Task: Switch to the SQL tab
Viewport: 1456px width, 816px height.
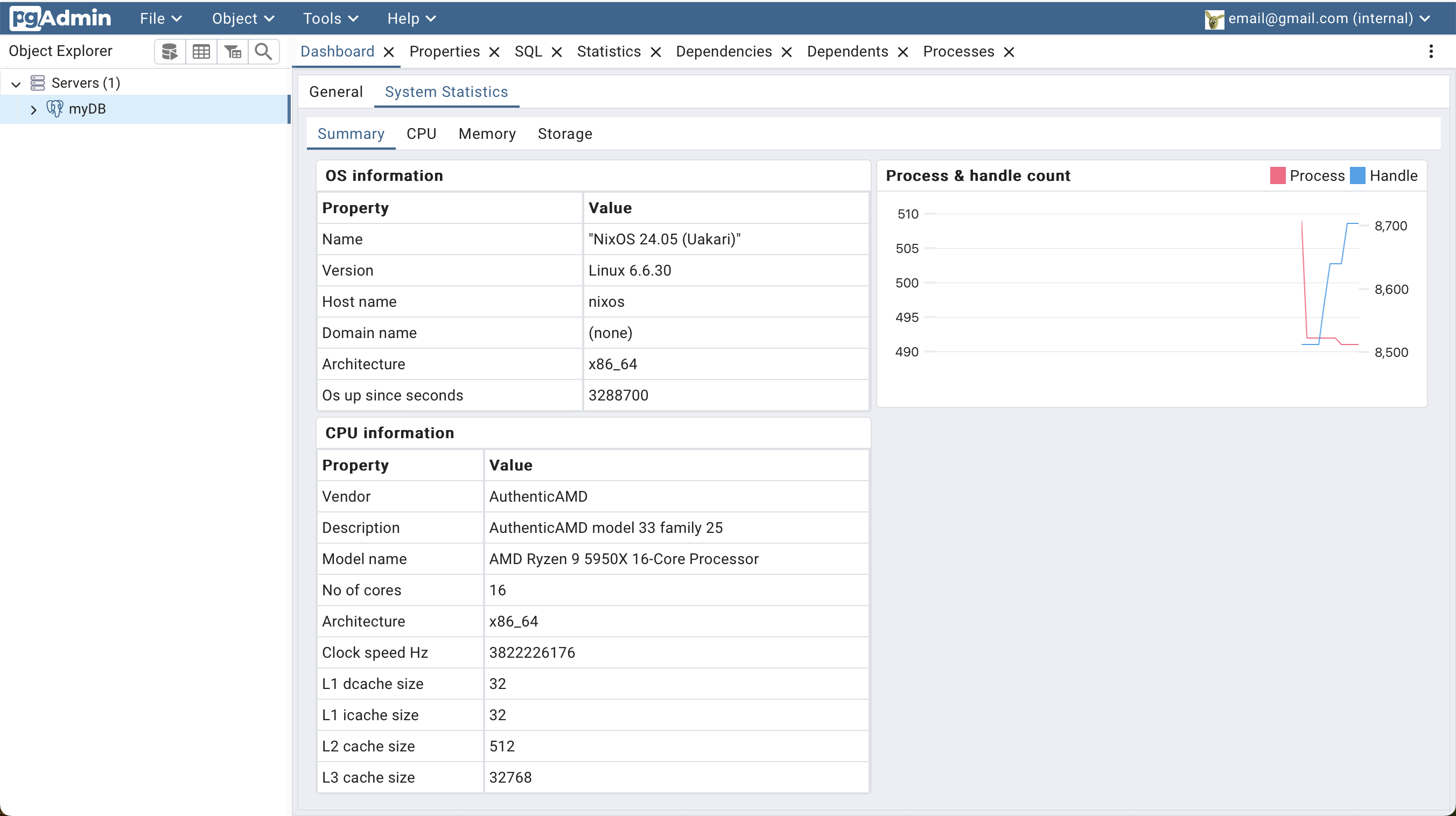Action: pyautogui.click(x=528, y=52)
